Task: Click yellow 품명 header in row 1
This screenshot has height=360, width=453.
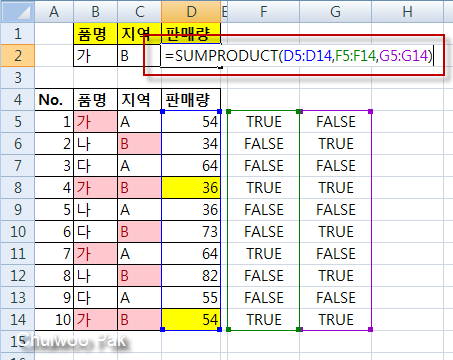Action: click(x=95, y=34)
